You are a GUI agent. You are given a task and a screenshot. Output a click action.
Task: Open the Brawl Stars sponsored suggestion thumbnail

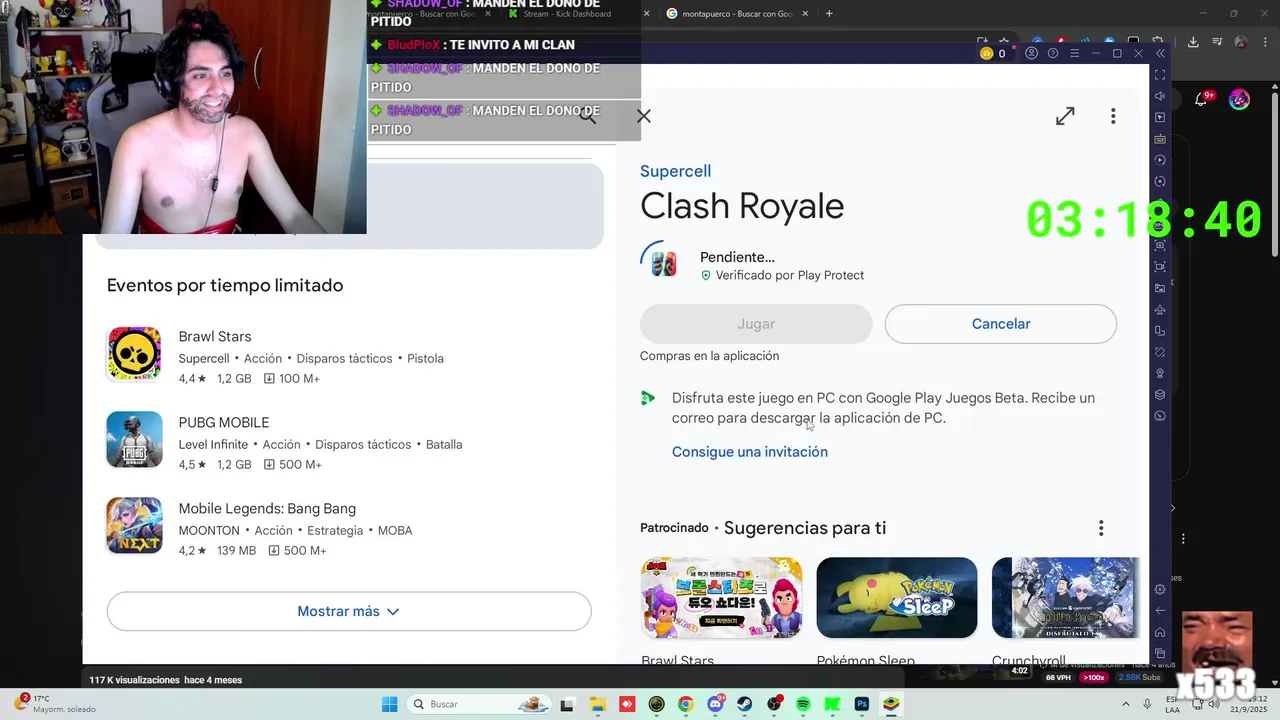tap(721, 597)
